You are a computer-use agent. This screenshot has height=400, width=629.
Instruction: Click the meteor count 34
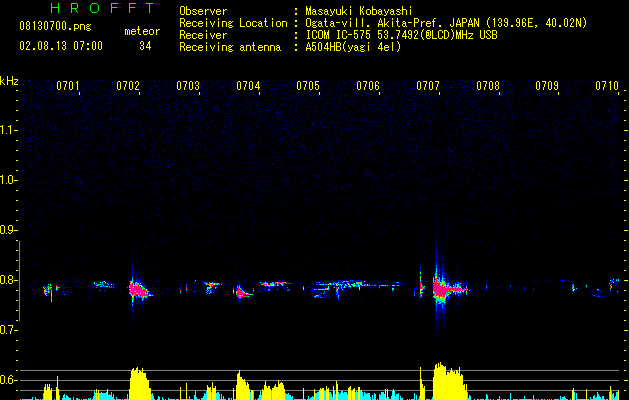(145, 46)
